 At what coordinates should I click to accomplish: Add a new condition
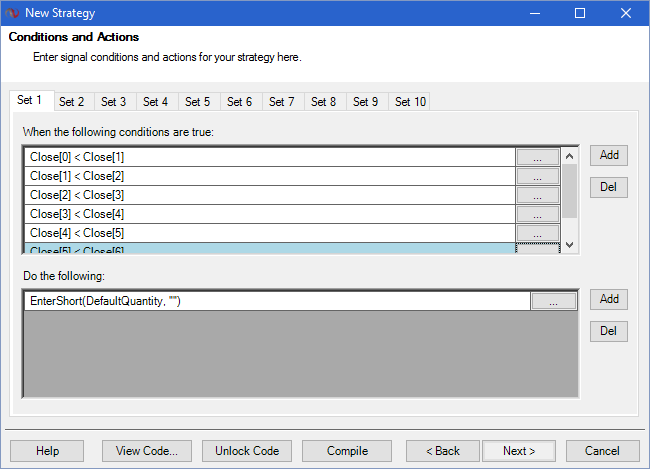609,155
